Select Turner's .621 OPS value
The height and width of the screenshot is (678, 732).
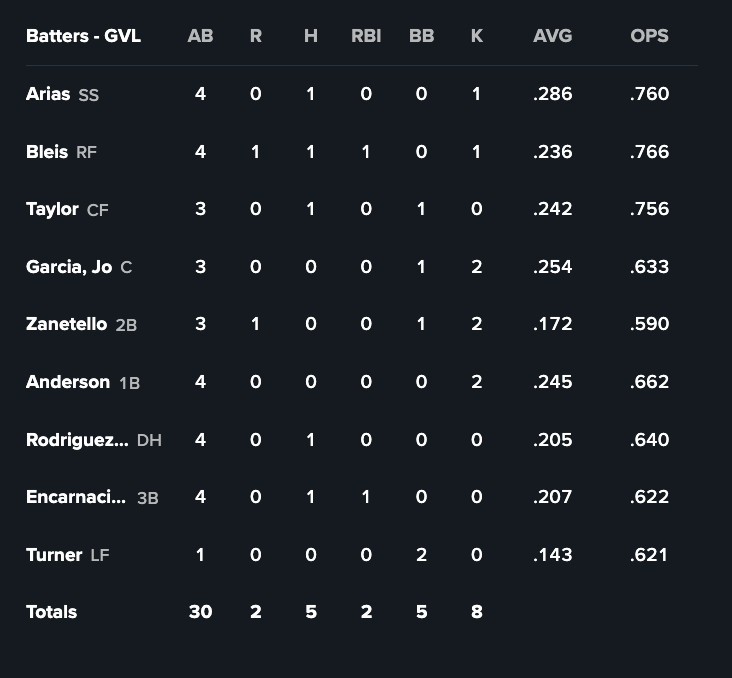click(649, 555)
